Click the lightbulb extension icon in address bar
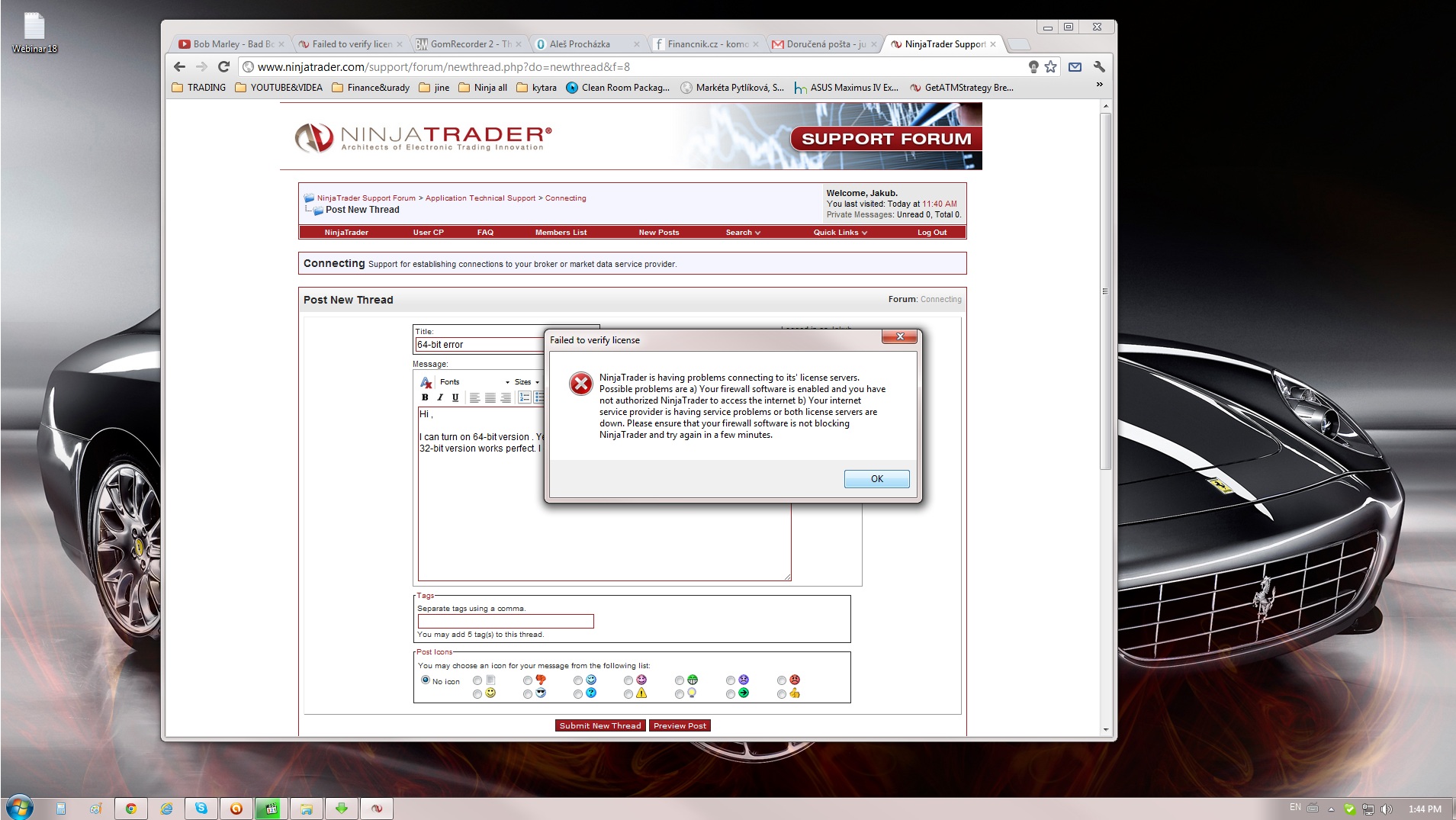 point(1033,67)
